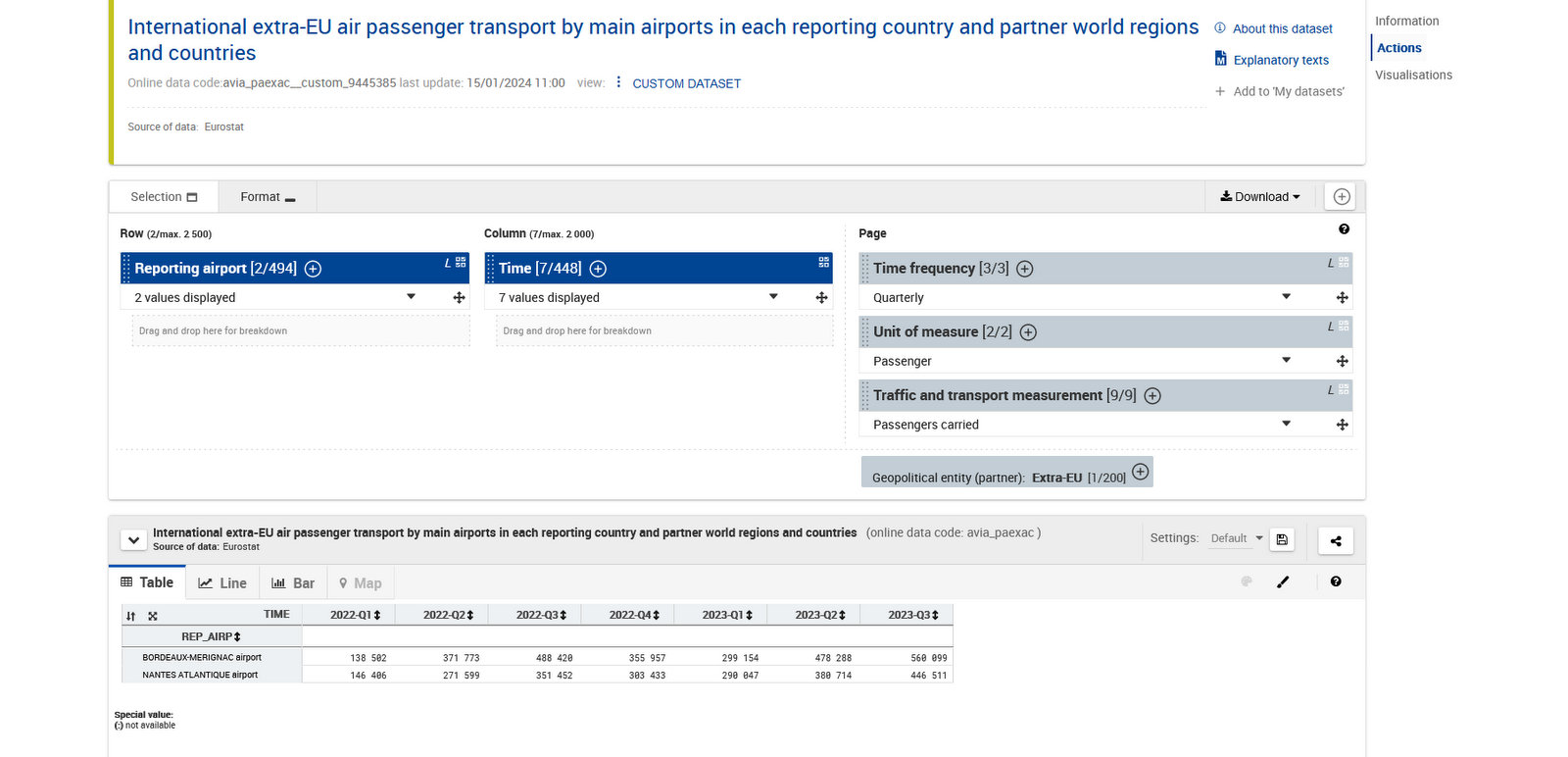Viewport: 1568px width, 757px height.
Task: Click the NANTES ATLANTIQUE airport row label
Action: click(x=200, y=676)
